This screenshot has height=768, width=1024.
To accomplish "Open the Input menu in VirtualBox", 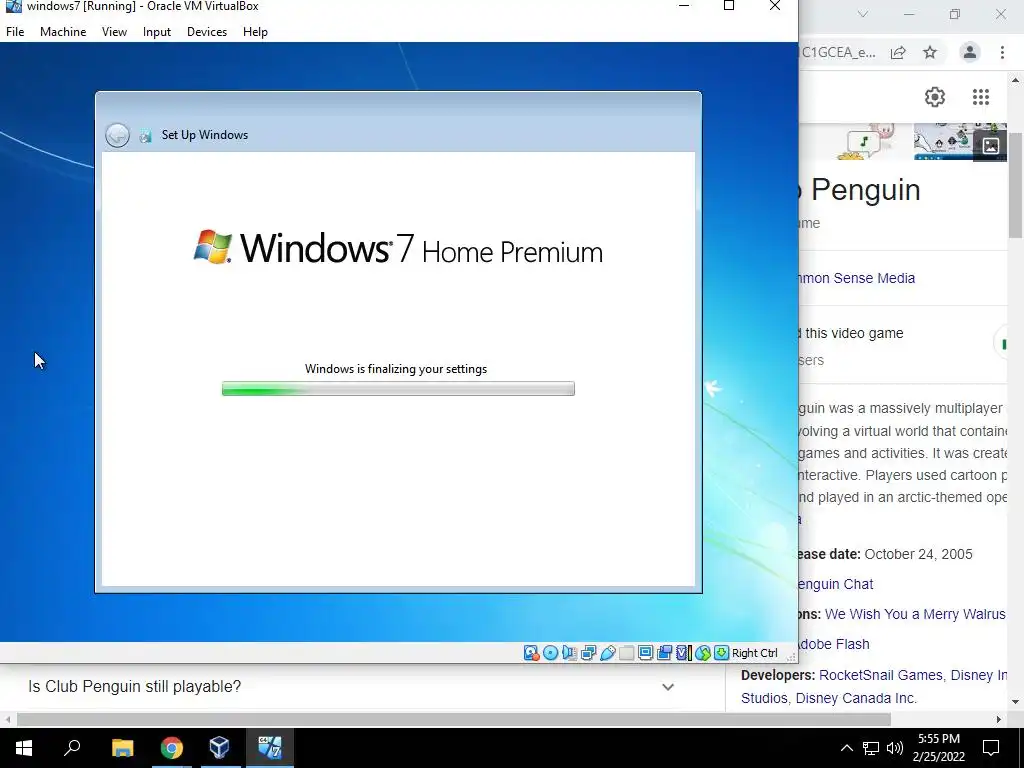I will click(157, 31).
